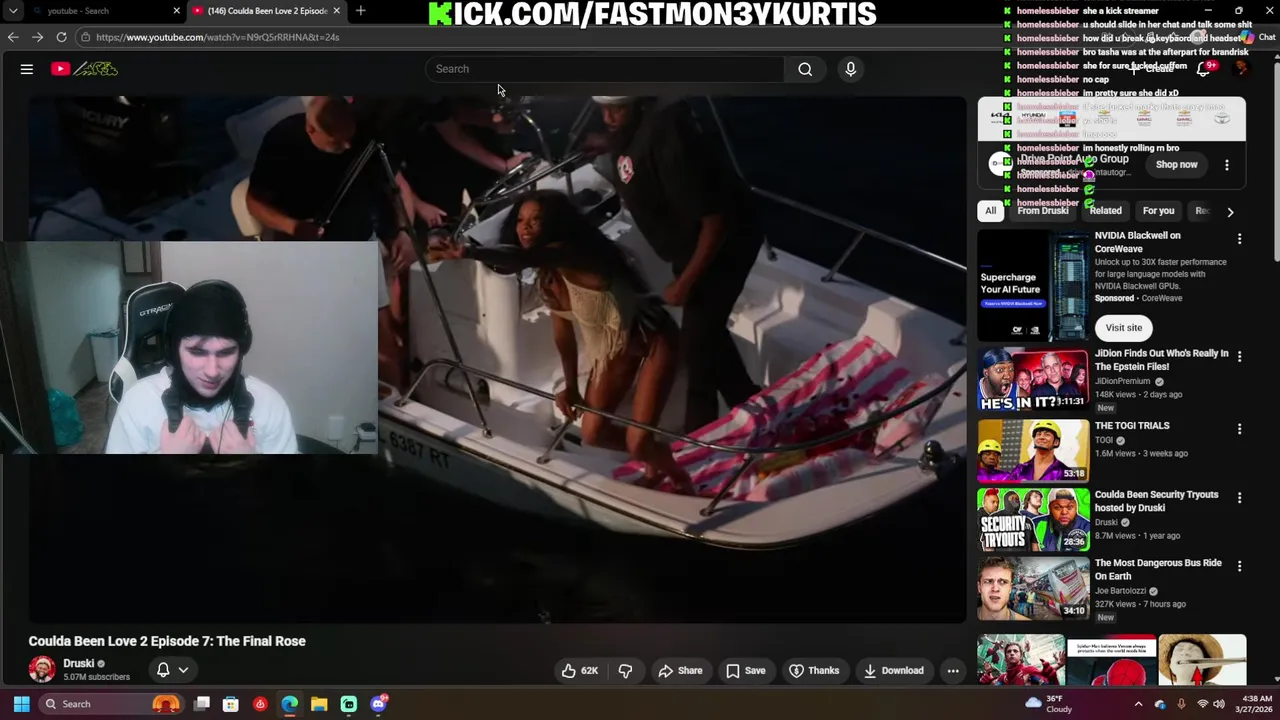Show hidden system tray icons

pyautogui.click(x=1138, y=704)
